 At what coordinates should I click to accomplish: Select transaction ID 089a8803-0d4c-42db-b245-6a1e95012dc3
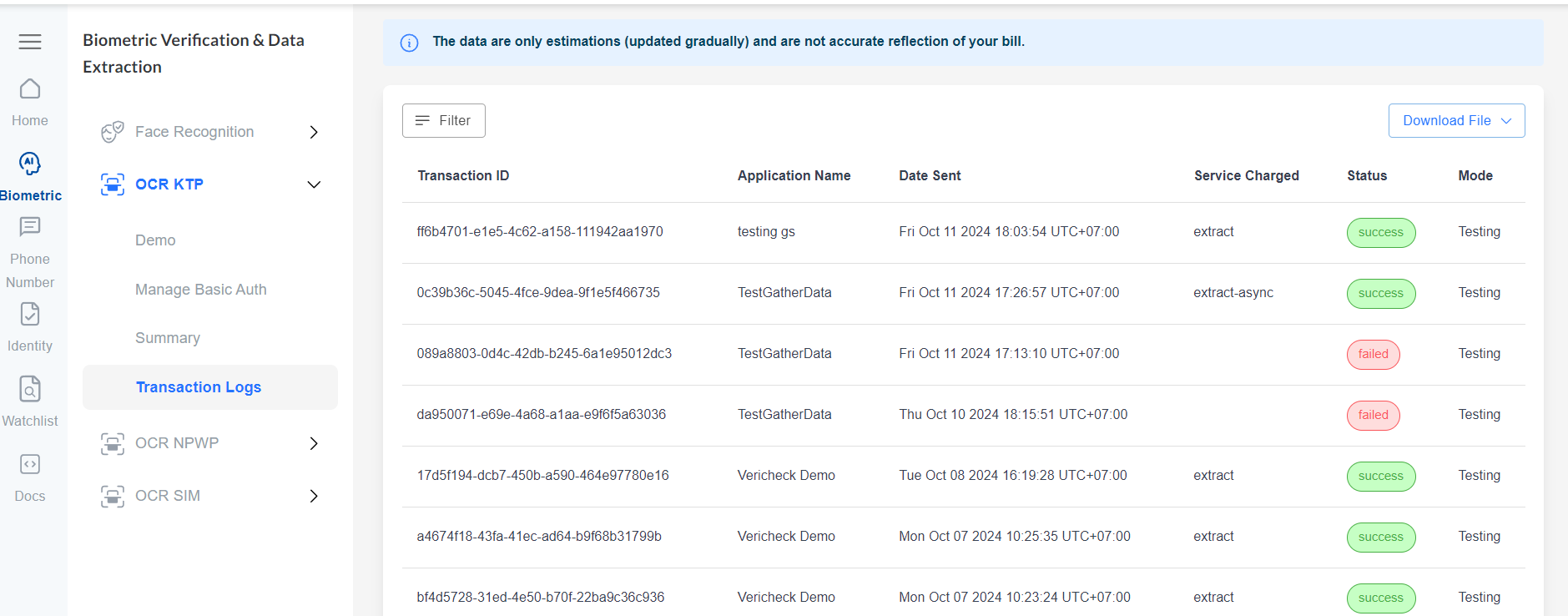544,354
